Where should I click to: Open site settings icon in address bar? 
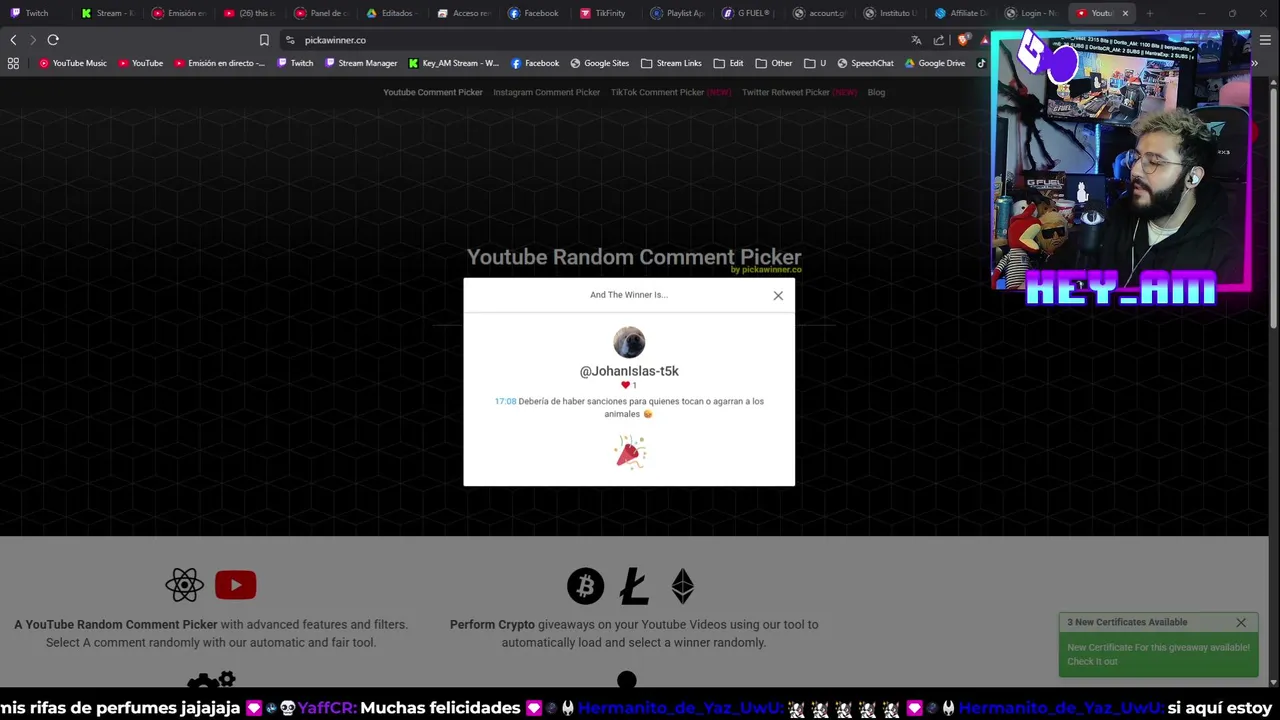(290, 40)
